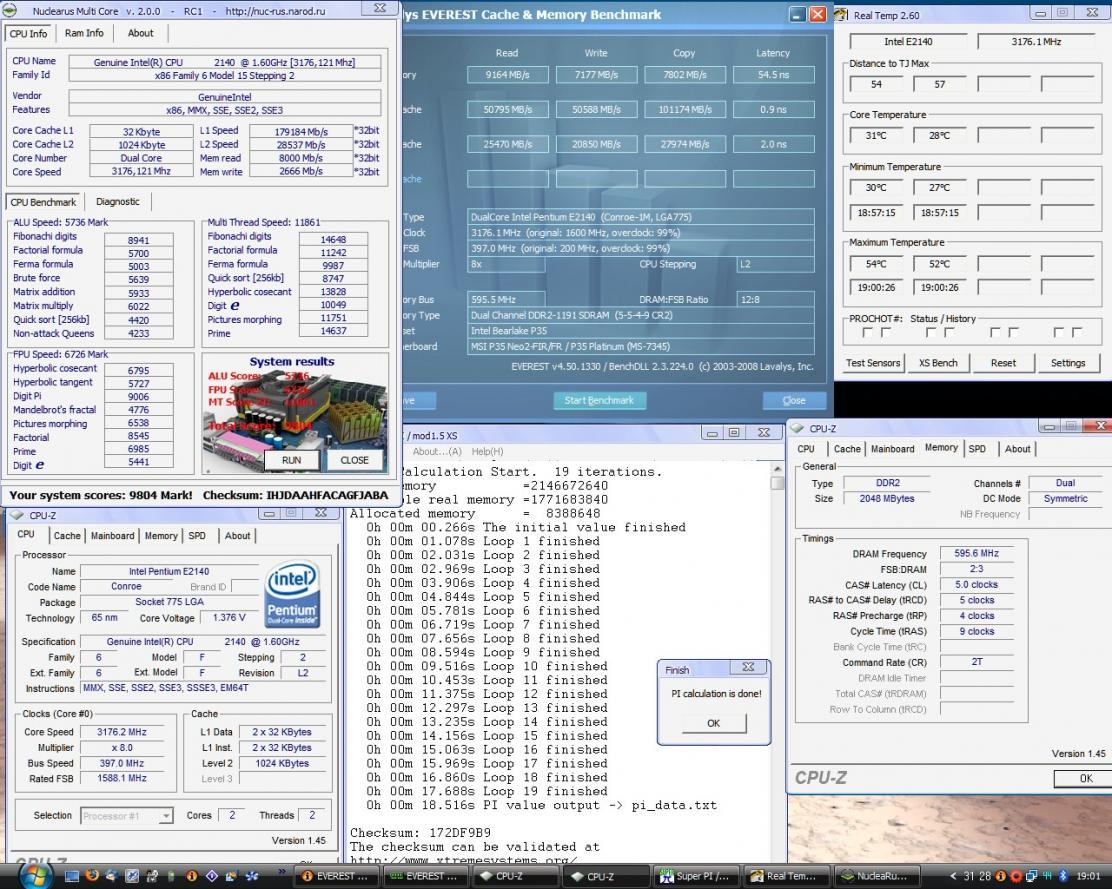Click red circular tray icon
The image size is (1112, 889).
point(1016,876)
